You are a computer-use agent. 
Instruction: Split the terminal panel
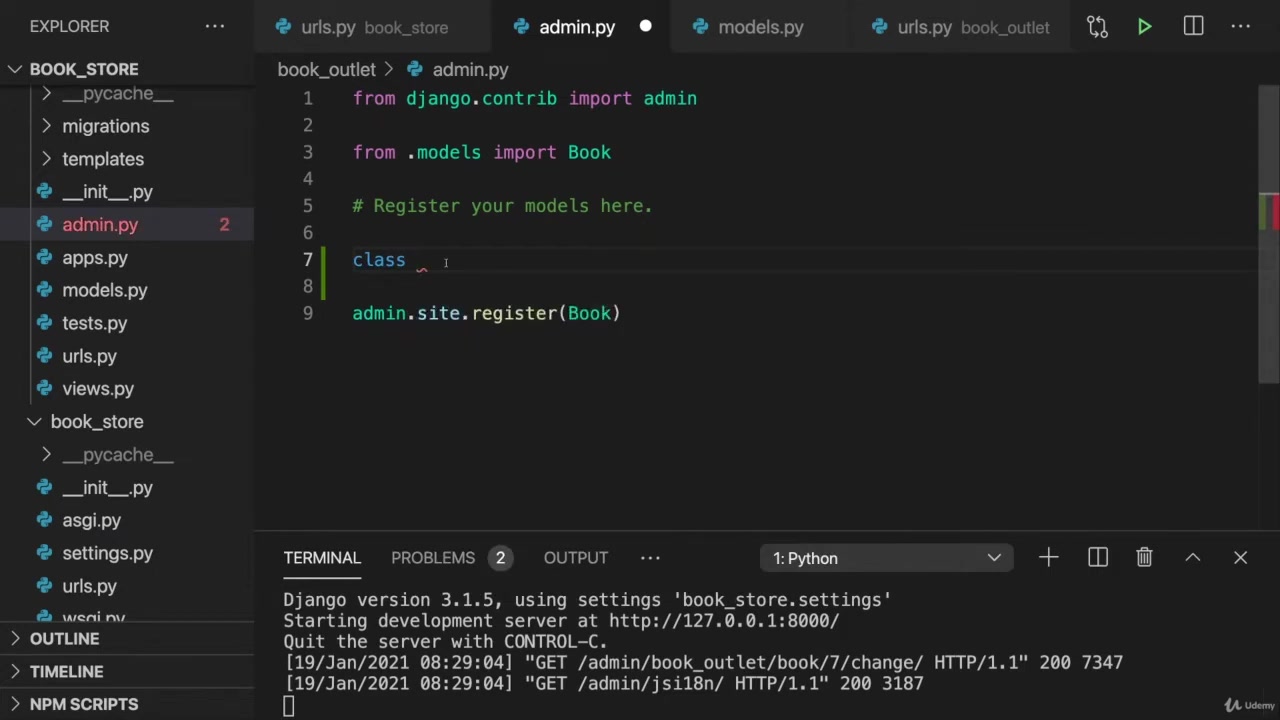click(1097, 558)
